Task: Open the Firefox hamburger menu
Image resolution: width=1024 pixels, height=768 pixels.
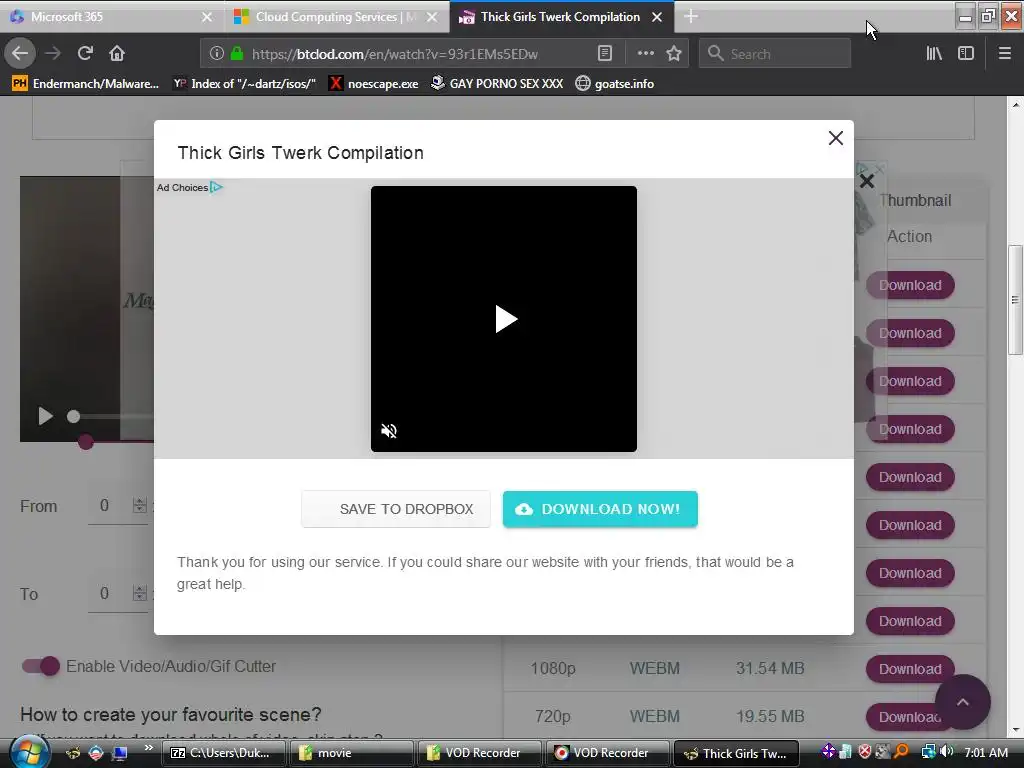Action: pyautogui.click(x=1005, y=54)
